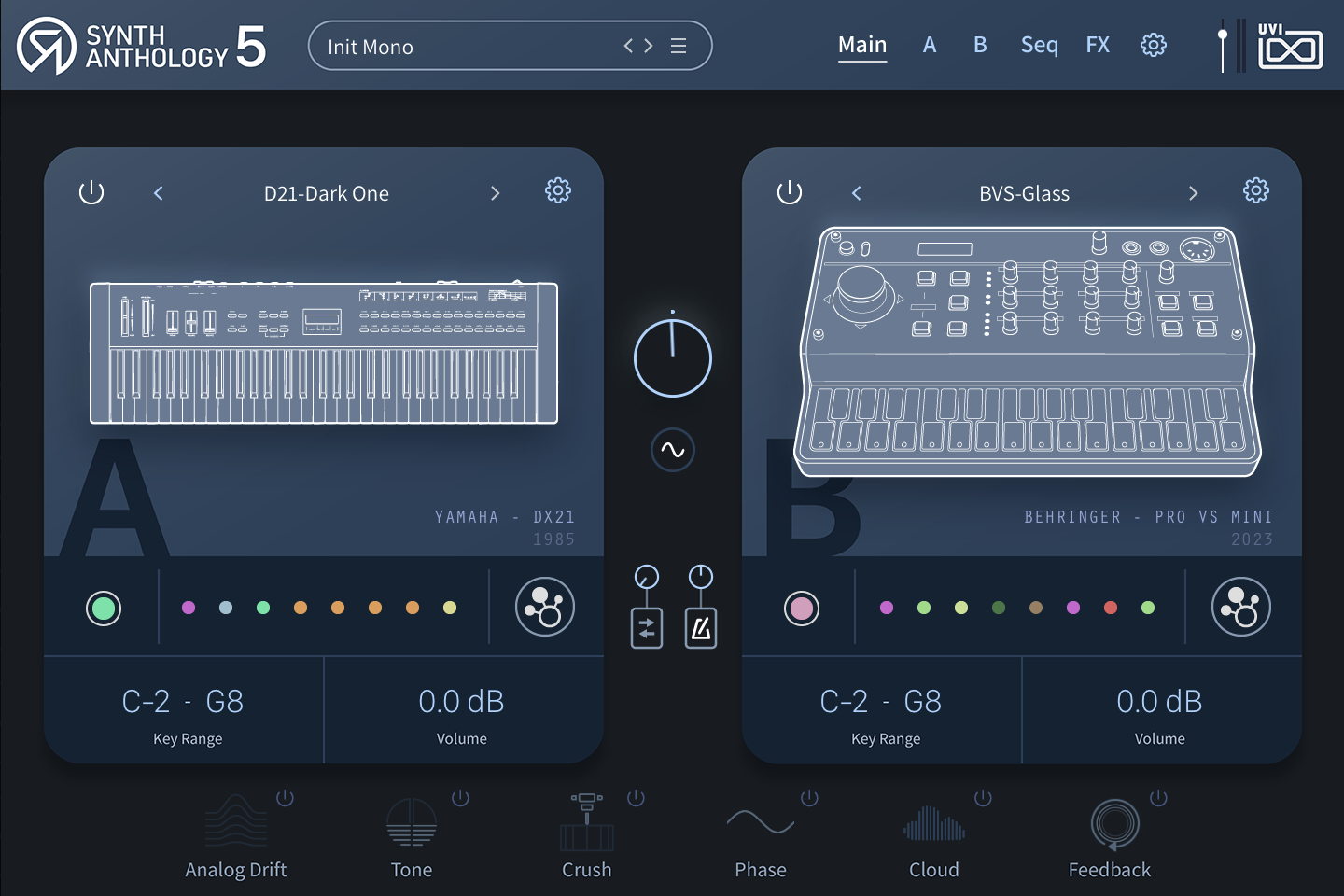Open the preset browser list menu icon

(x=679, y=46)
